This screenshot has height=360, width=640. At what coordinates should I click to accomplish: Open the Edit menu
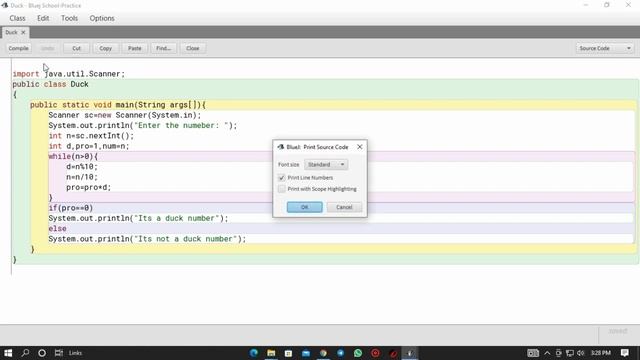tap(43, 18)
